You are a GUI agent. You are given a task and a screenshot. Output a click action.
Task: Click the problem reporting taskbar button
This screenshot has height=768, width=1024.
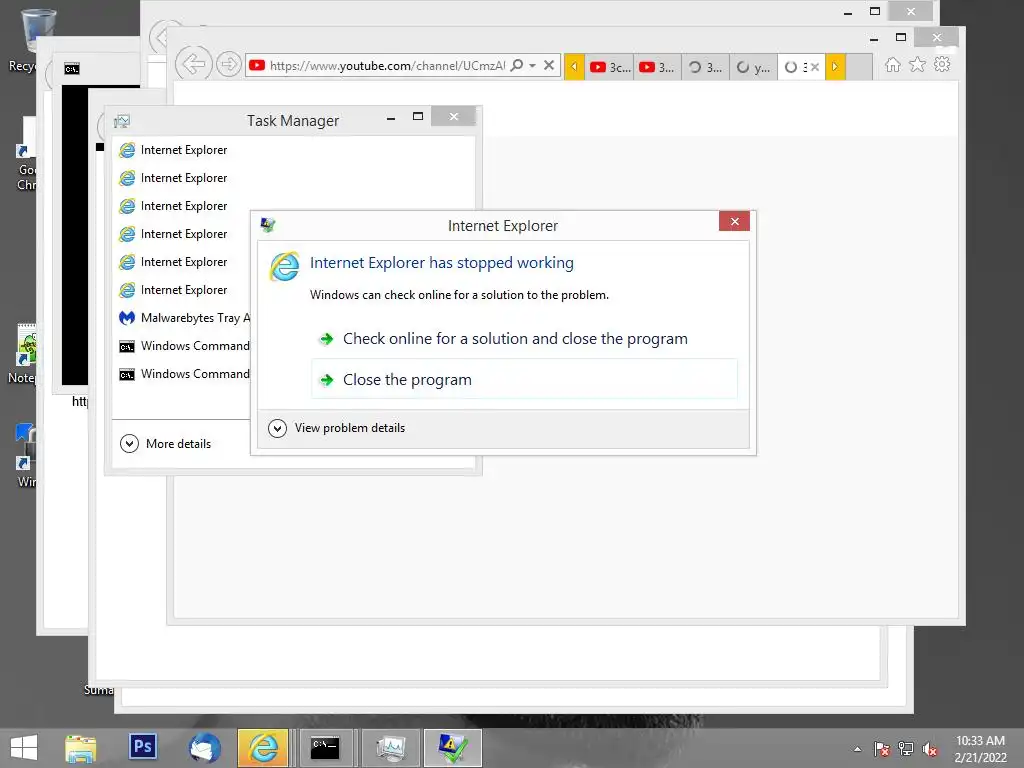tap(453, 748)
